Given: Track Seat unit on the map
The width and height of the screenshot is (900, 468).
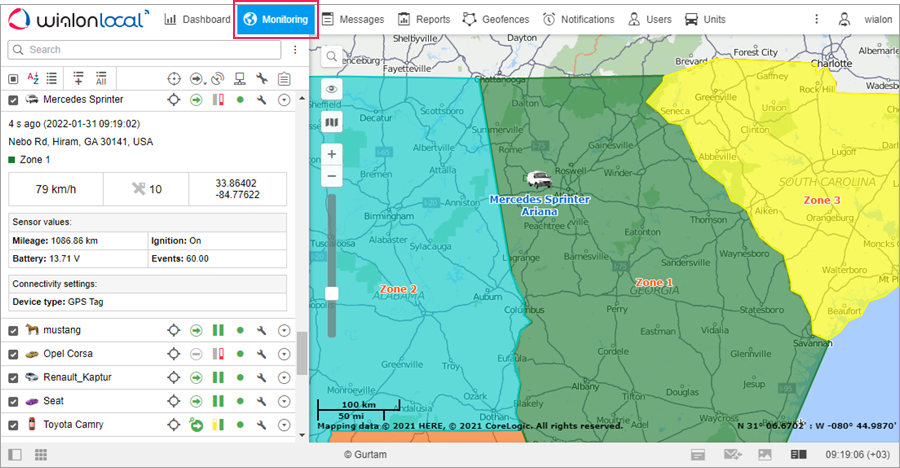Looking at the screenshot, I should point(174,401).
